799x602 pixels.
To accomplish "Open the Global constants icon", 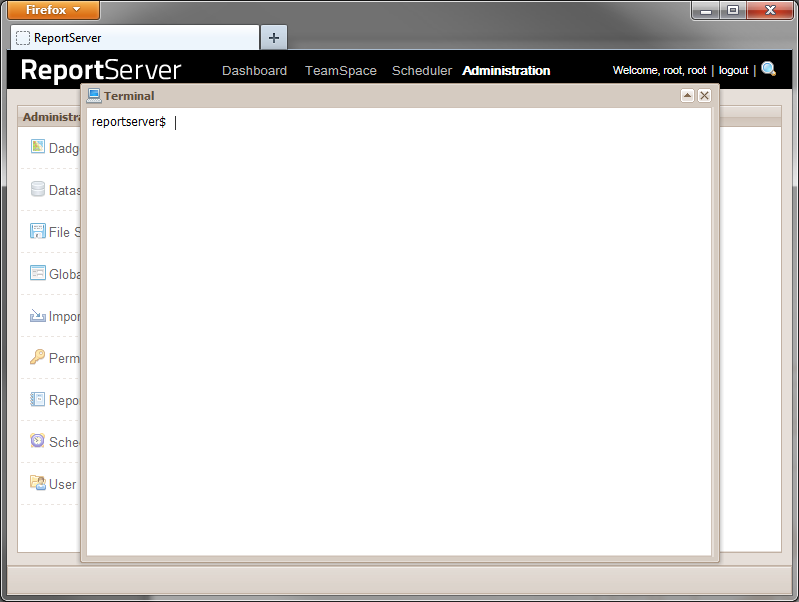I will coord(38,273).
